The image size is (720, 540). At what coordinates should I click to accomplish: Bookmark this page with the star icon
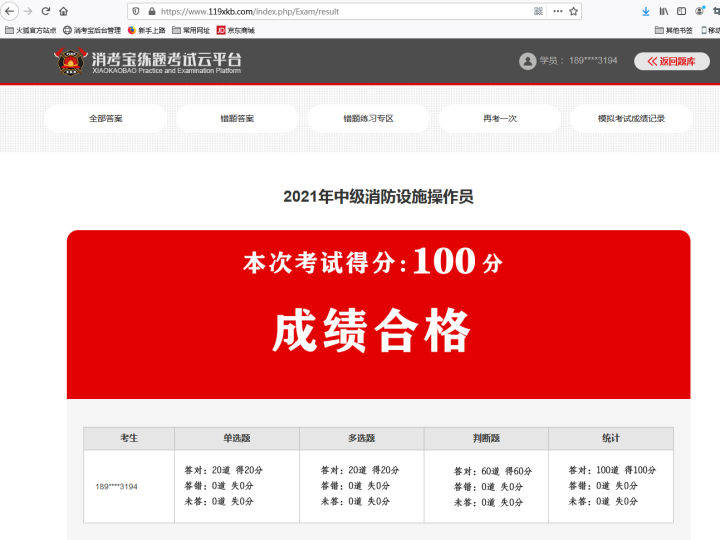(x=574, y=11)
